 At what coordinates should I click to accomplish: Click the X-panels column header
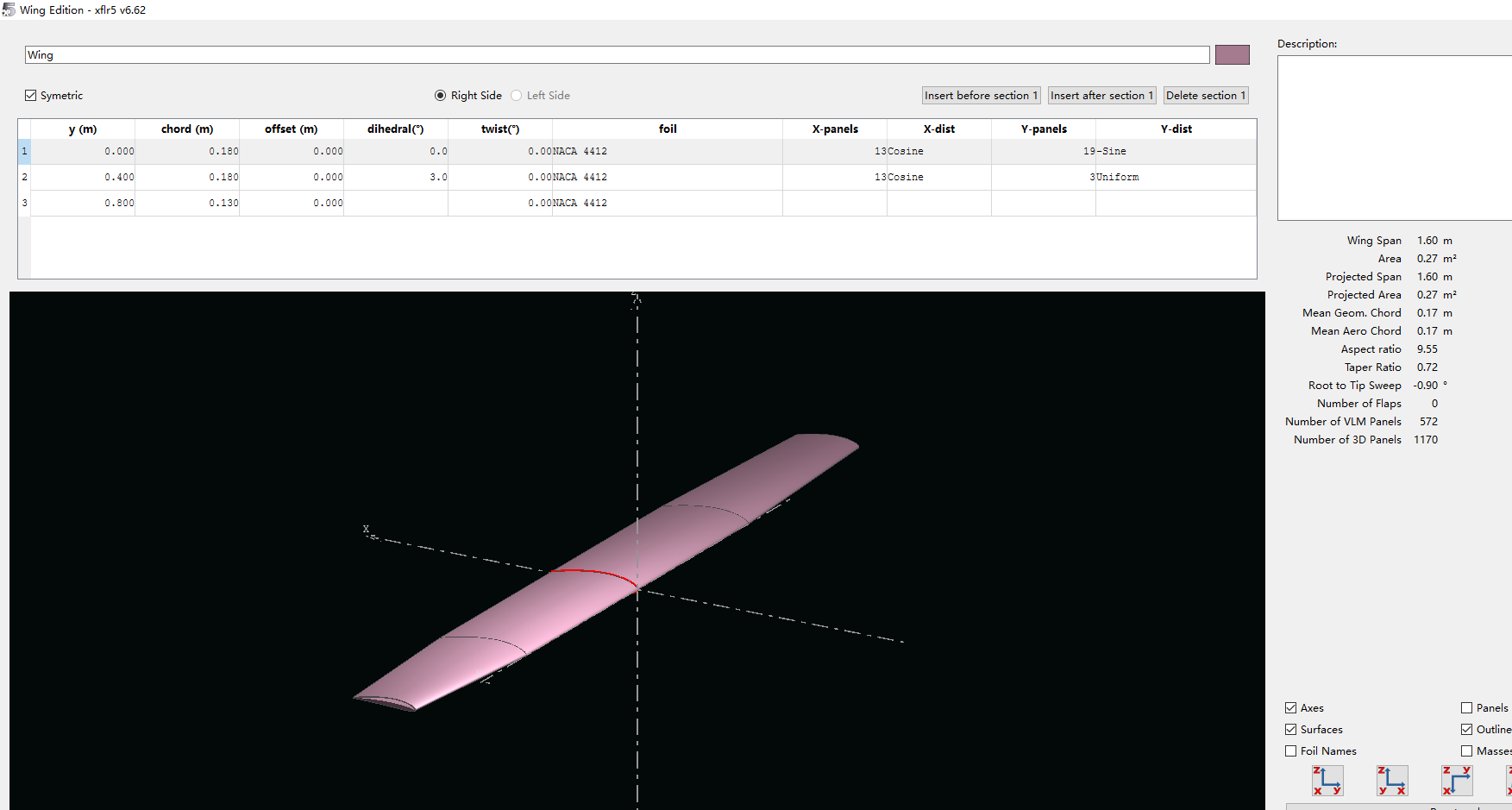point(835,129)
